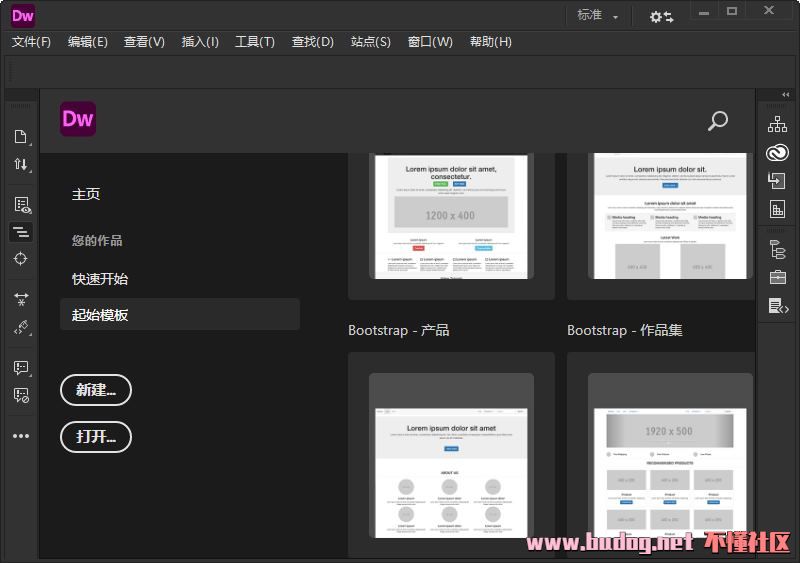Expand the right panel dock arrows
This screenshot has height=563, width=800.
(785, 95)
